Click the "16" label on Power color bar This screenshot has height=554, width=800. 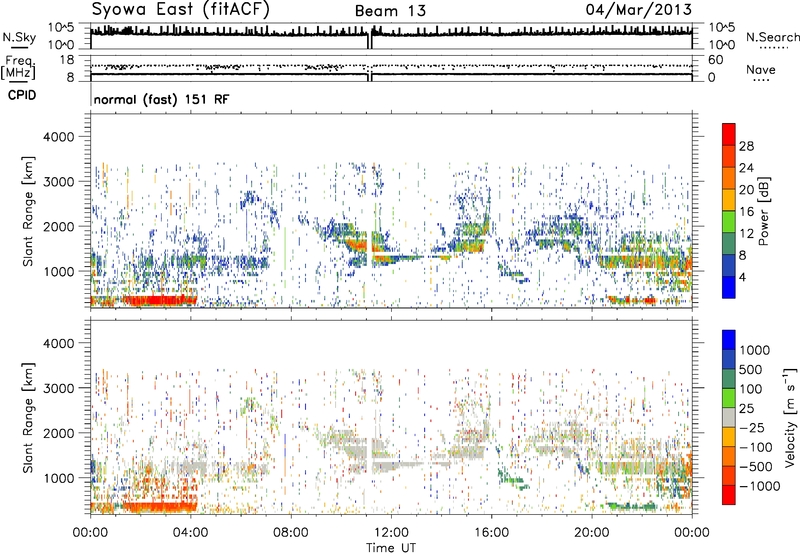(746, 212)
